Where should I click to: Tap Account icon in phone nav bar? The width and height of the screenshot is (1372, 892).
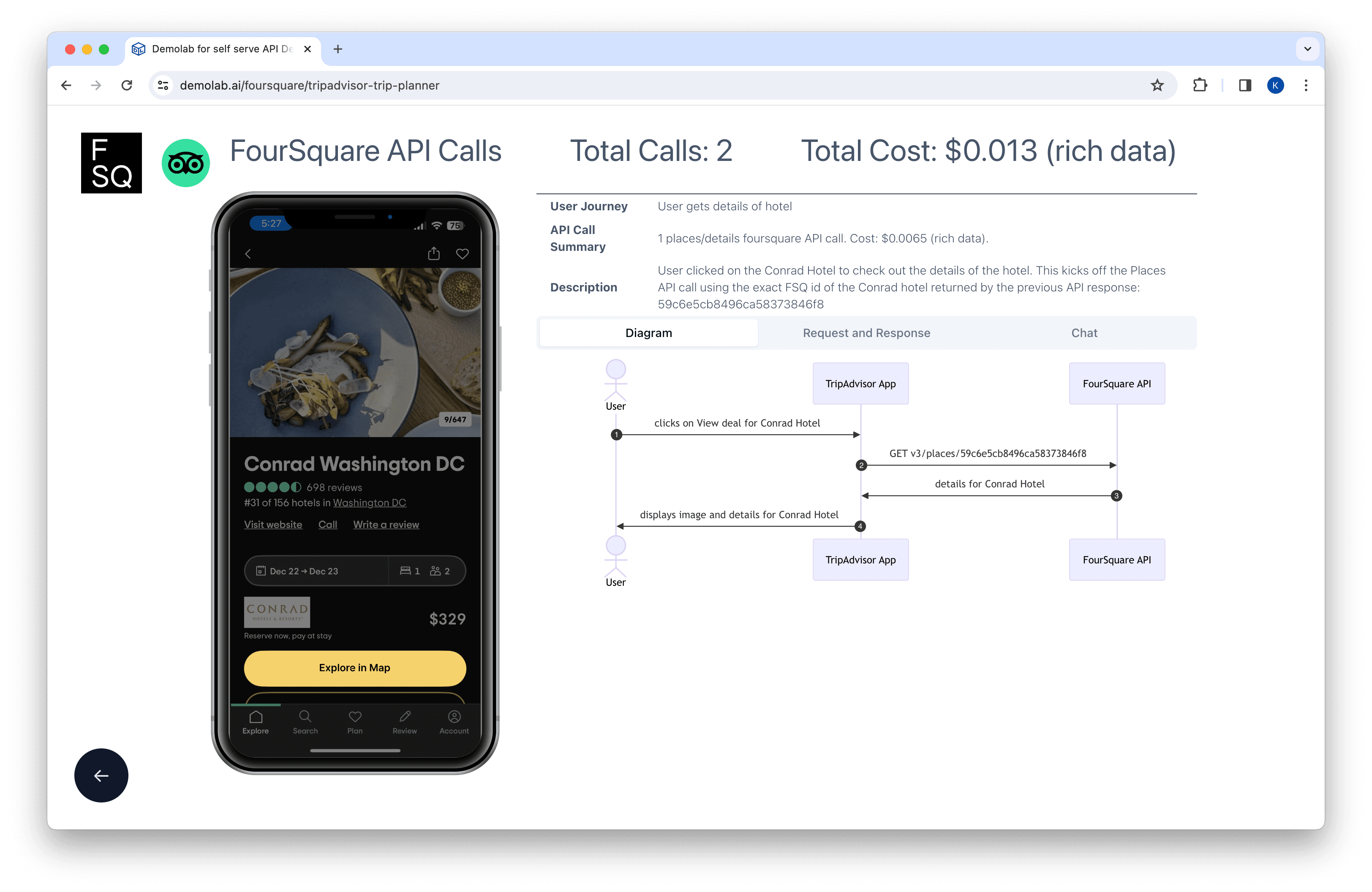point(454,722)
